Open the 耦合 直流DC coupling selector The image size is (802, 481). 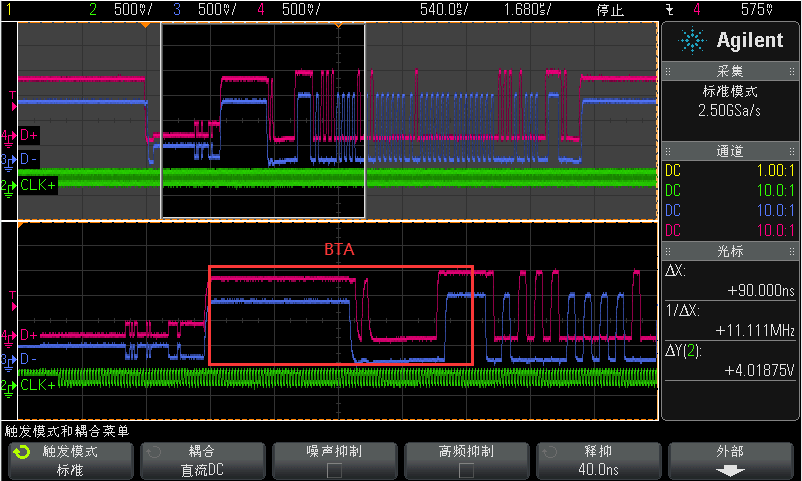(201, 460)
